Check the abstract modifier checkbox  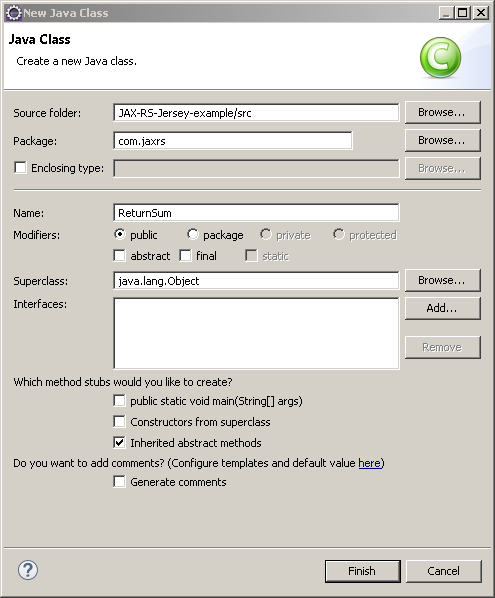pyautogui.click(x=119, y=256)
